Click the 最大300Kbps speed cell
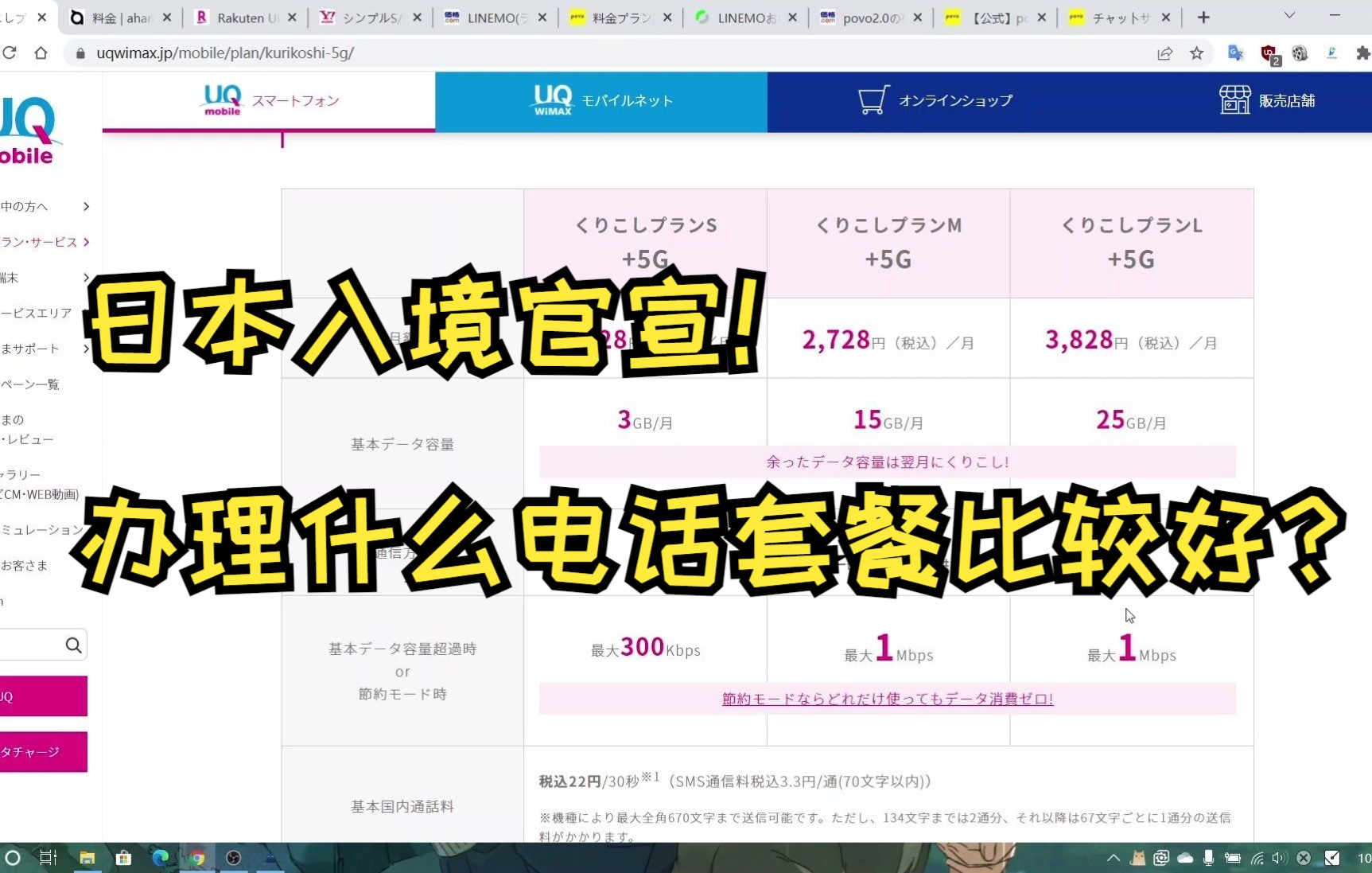 646,648
